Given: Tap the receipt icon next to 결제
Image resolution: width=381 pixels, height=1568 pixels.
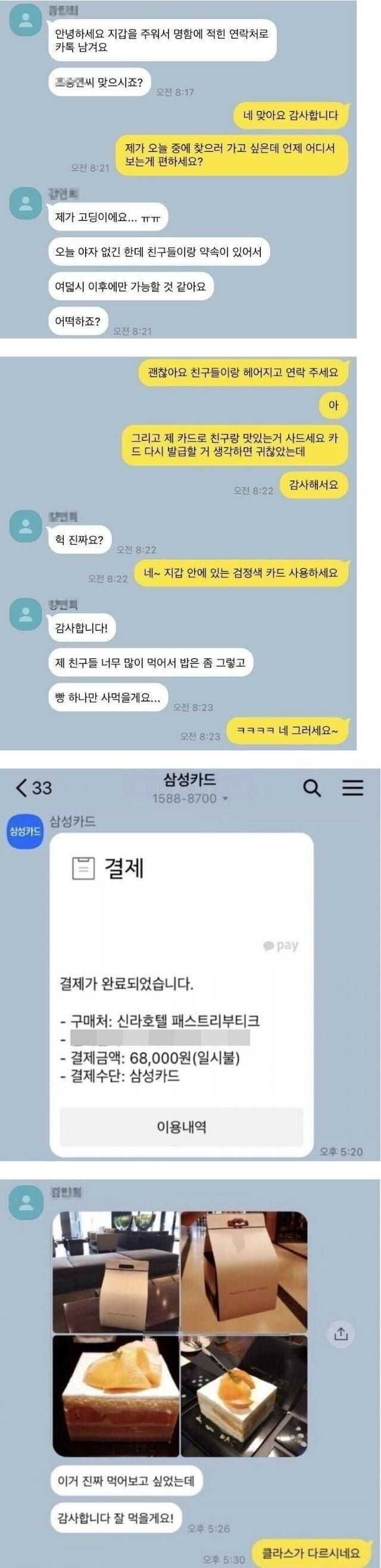Looking at the screenshot, I should [x=83, y=868].
